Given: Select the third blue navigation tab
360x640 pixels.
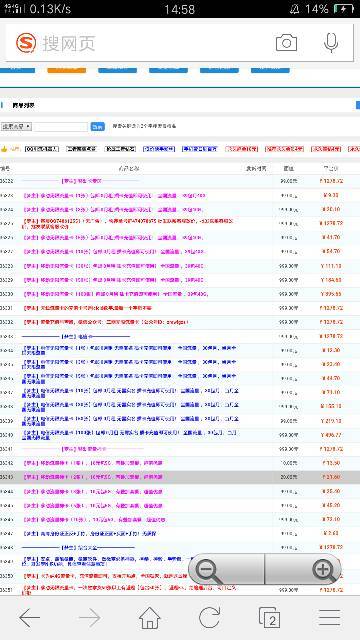Looking at the screenshot, I should [168, 70].
